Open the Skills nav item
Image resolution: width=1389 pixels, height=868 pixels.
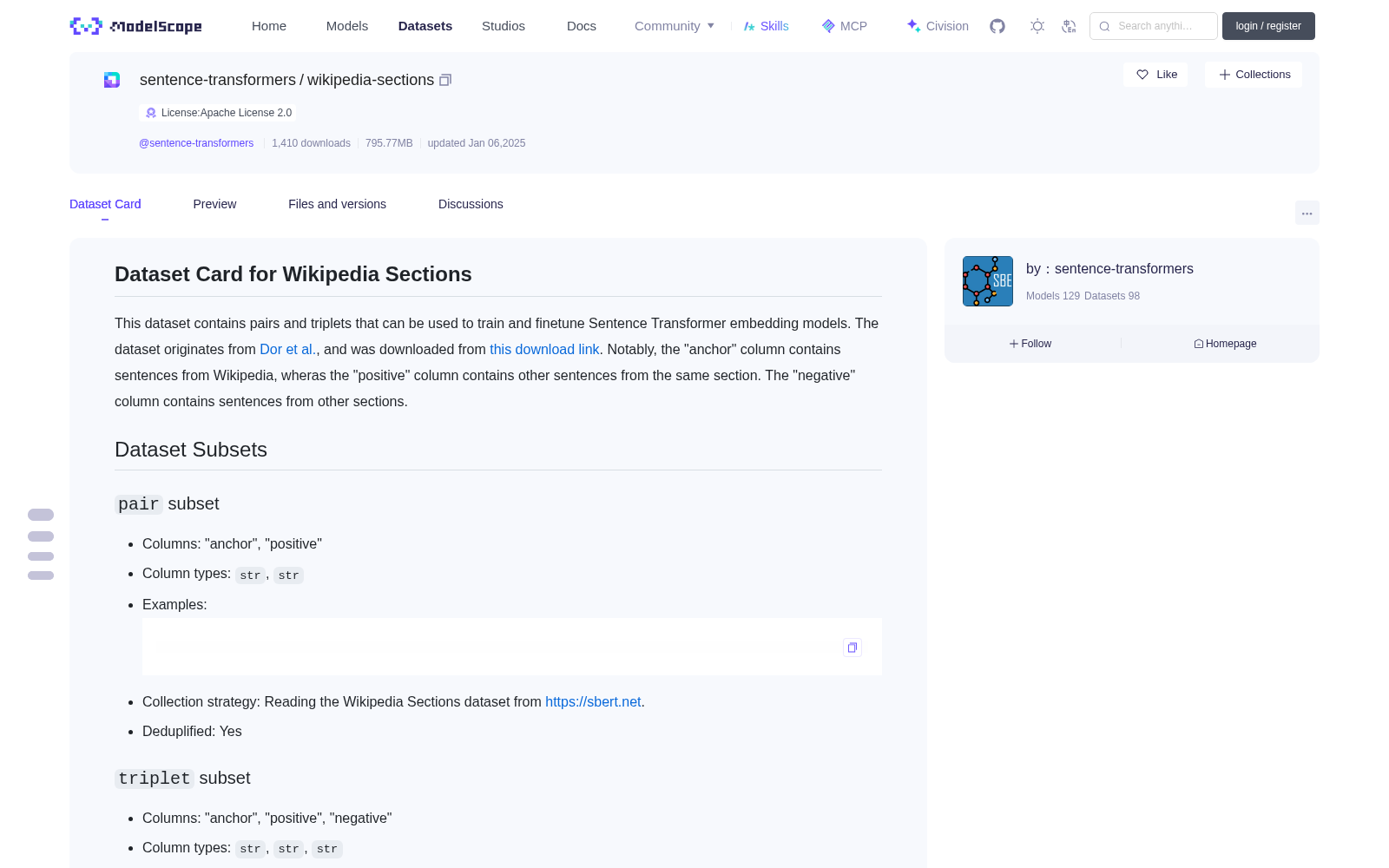pyautogui.click(x=766, y=26)
